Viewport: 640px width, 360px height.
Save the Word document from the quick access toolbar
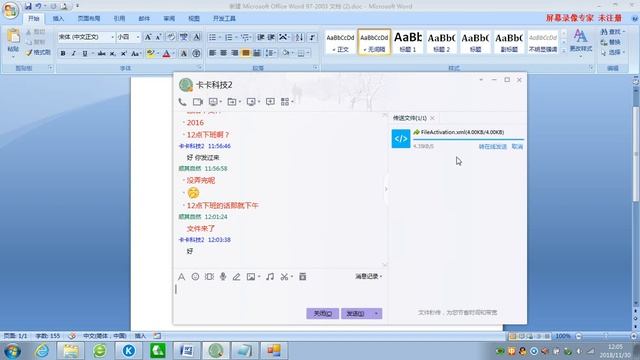pos(28,6)
